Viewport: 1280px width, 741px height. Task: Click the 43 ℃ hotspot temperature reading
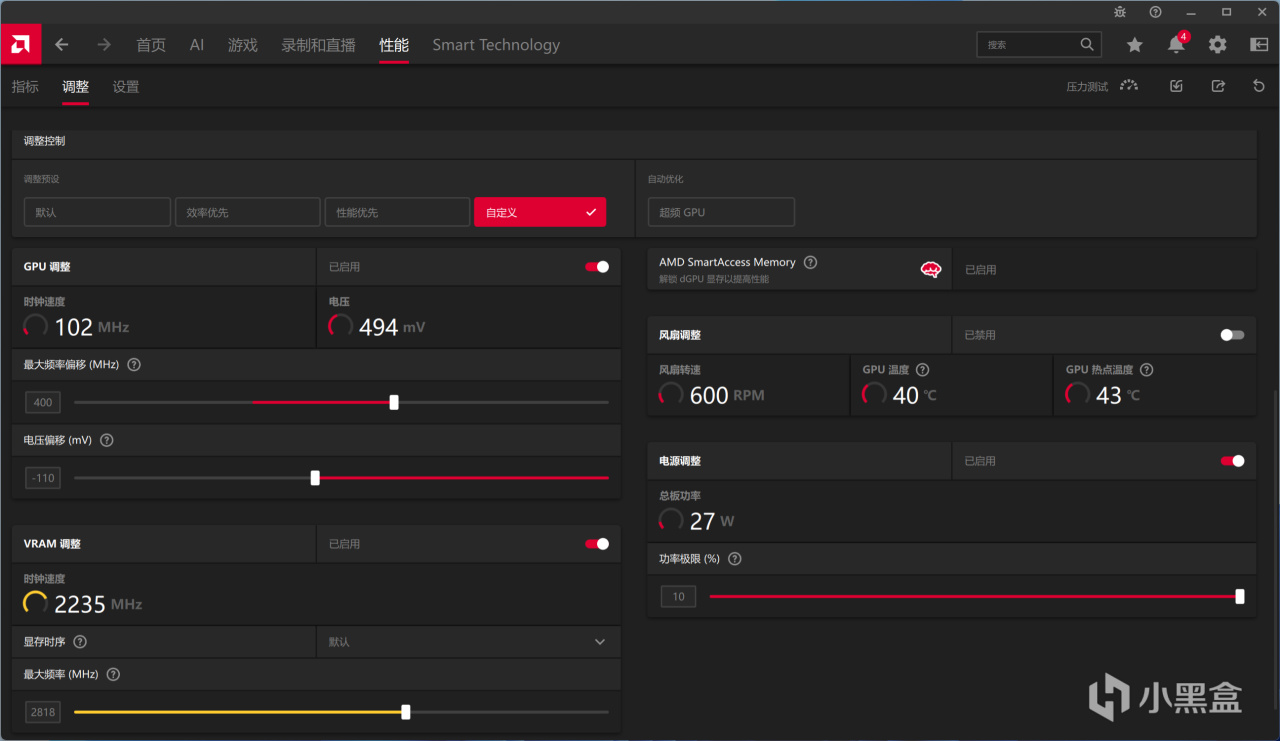(1118, 395)
